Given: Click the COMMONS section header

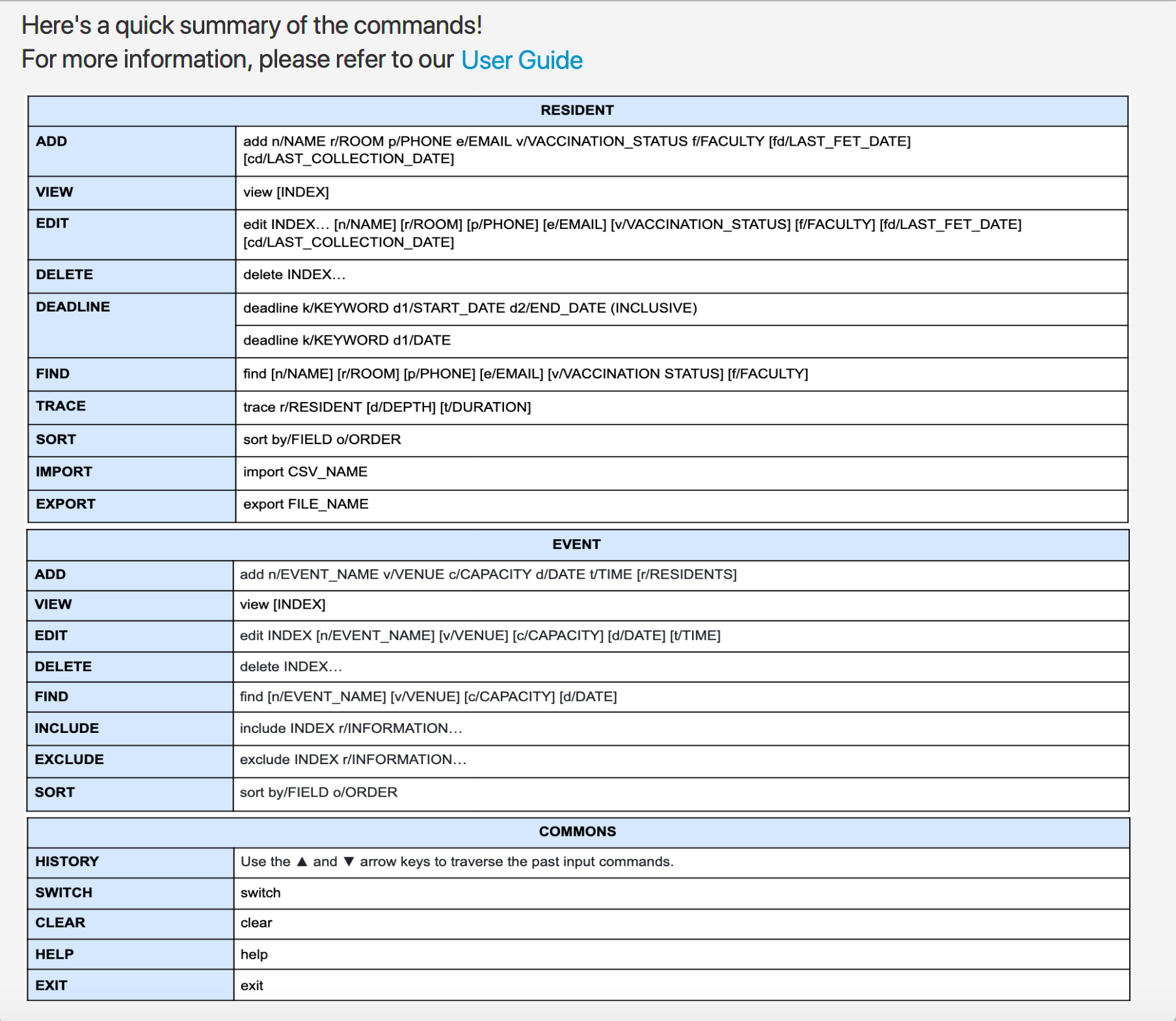Looking at the screenshot, I should [x=577, y=832].
